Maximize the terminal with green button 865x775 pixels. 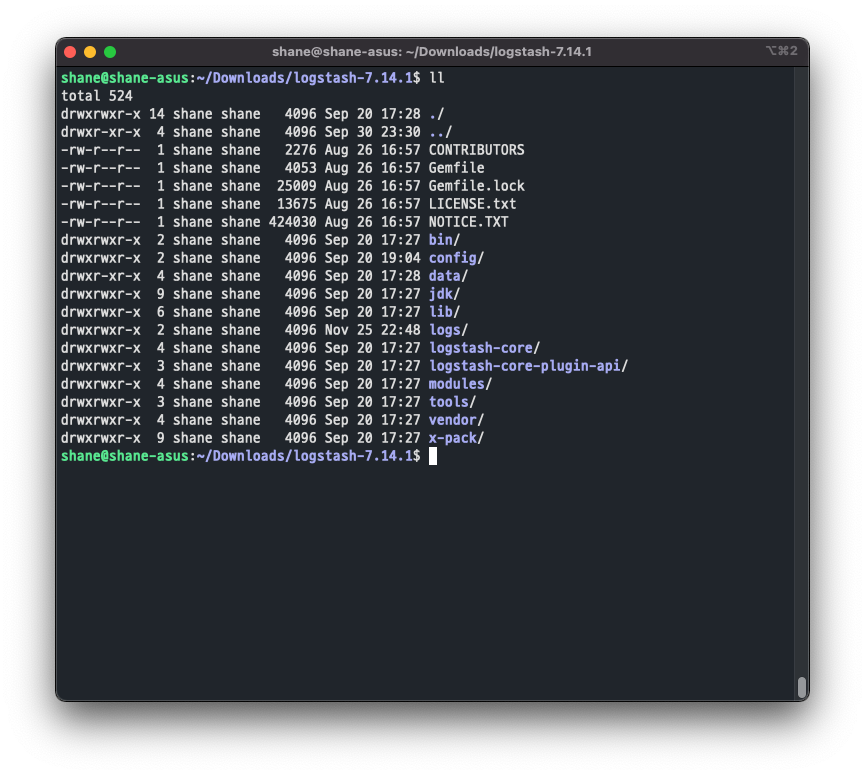point(110,52)
